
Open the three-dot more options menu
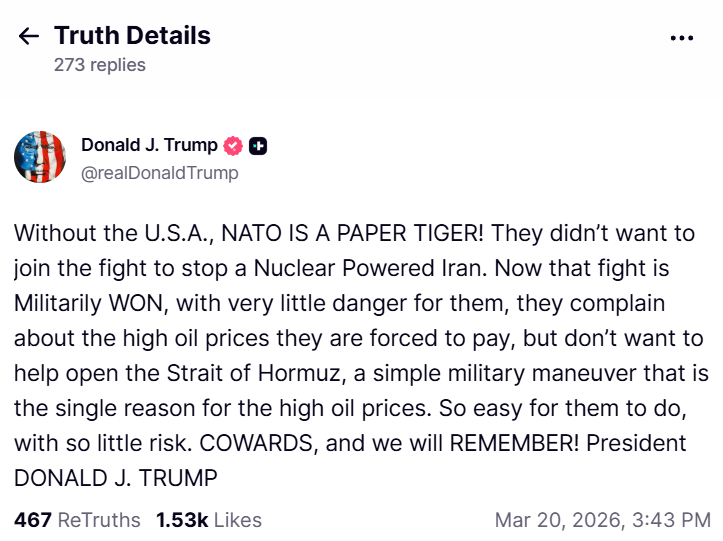pyautogui.click(x=681, y=38)
